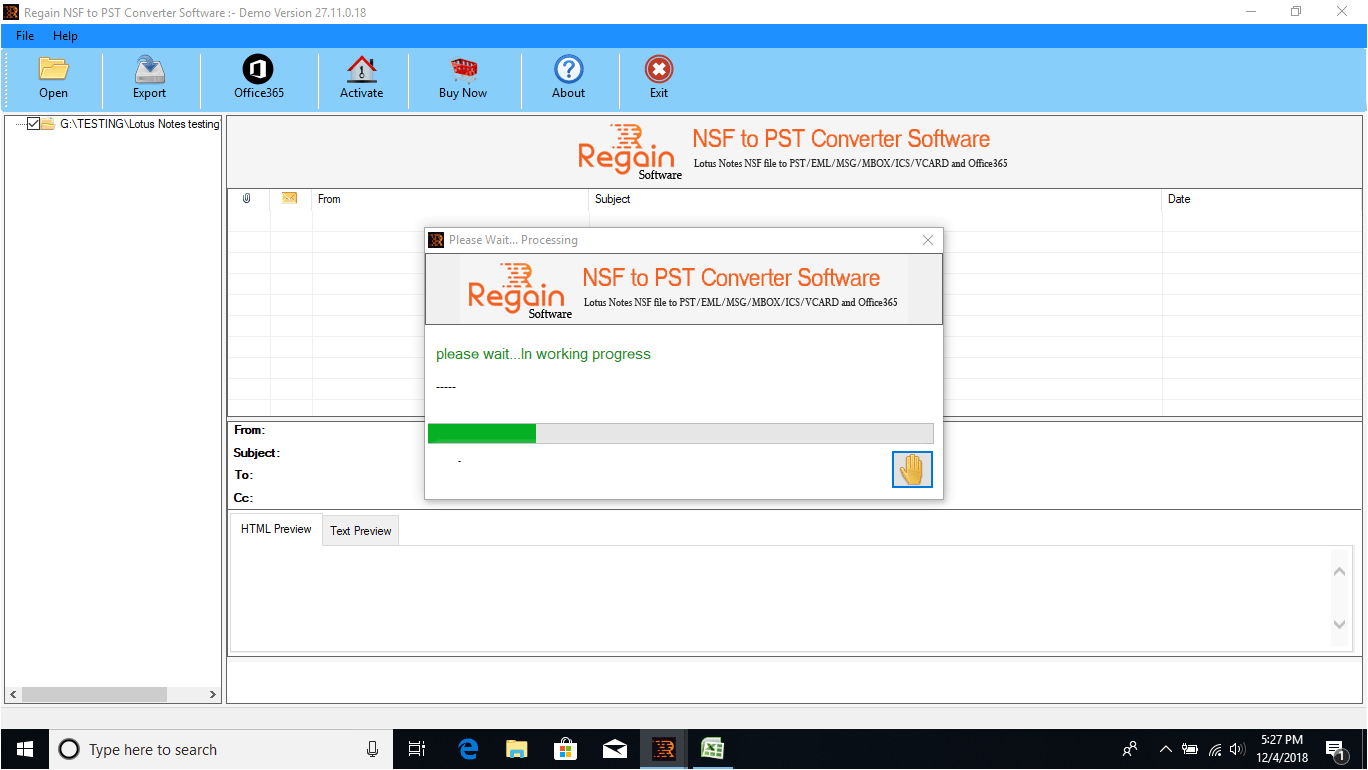Open Excel from the taskbar
1368x770 pixels.
(x=712, y=749)
